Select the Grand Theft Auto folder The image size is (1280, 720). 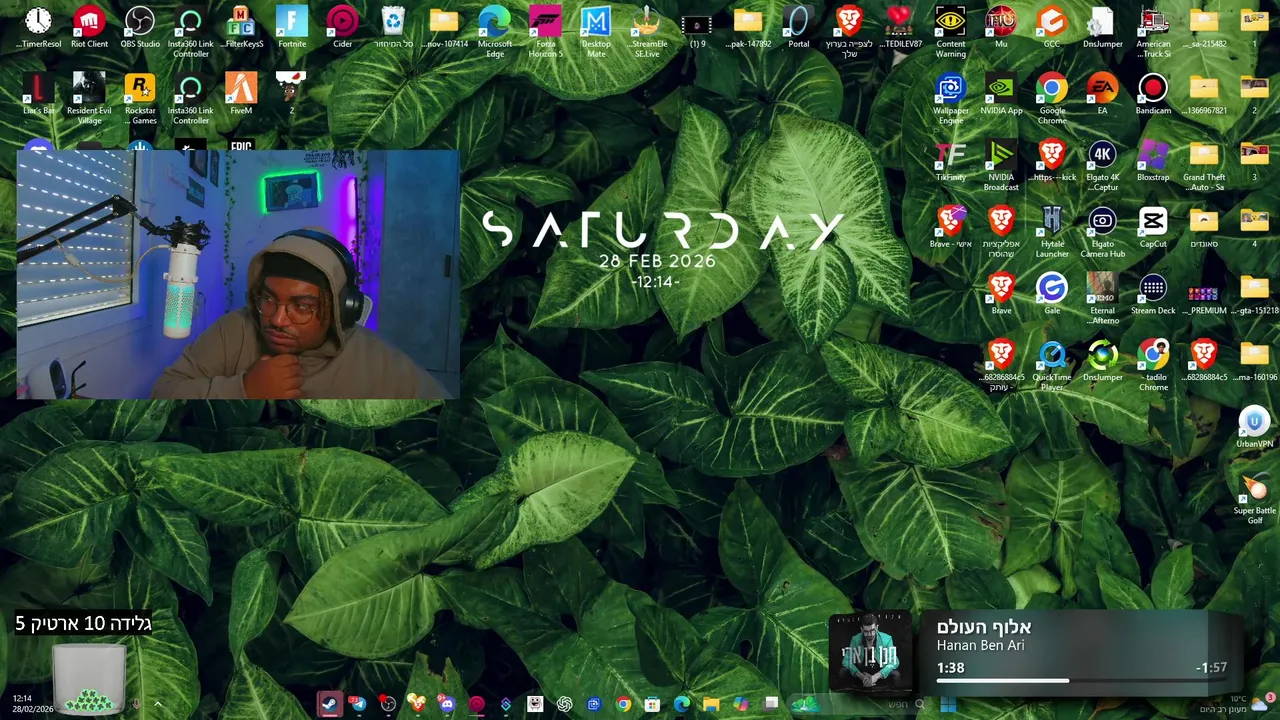[x=1203, y=165]
